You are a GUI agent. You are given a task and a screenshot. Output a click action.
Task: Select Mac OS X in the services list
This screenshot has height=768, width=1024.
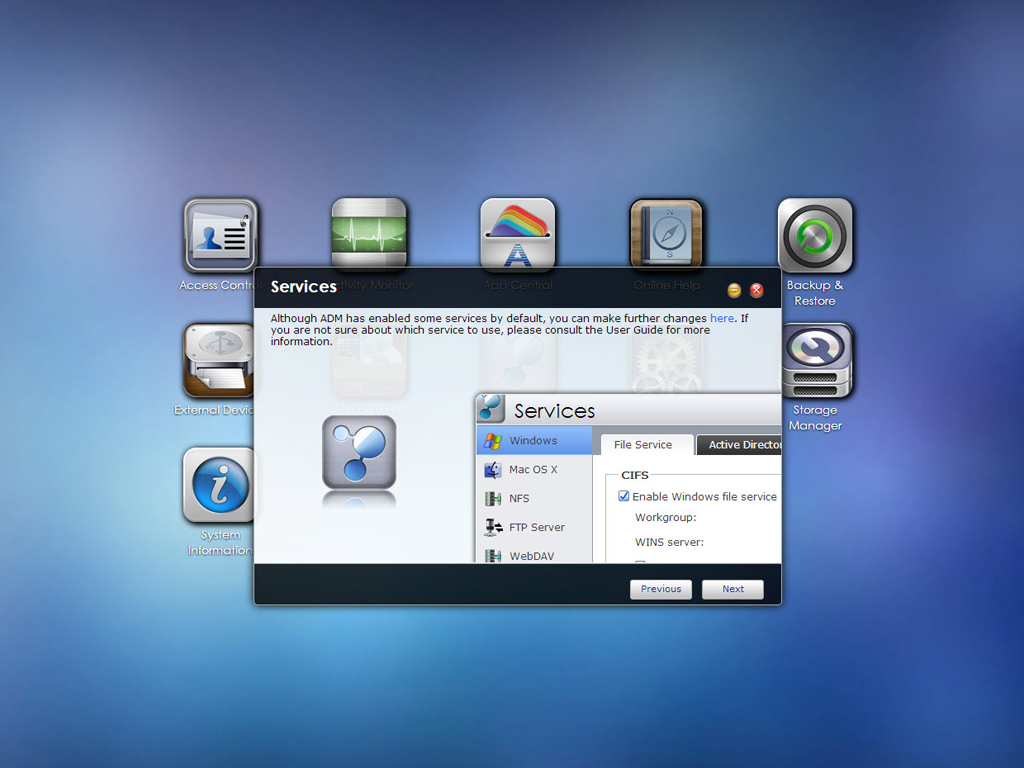pos(535,470)
